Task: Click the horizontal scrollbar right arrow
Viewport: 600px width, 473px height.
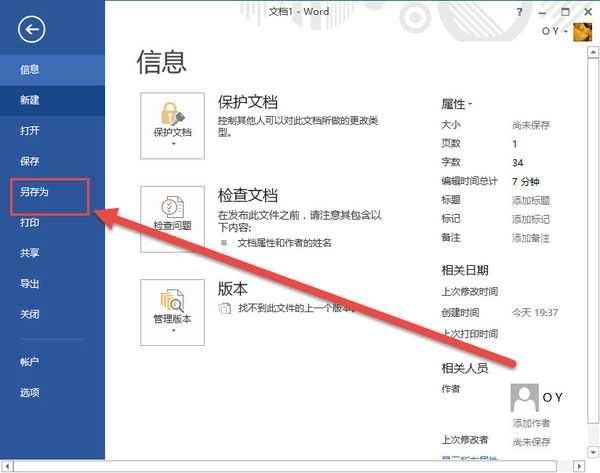Action: click(x=579, y=466)
